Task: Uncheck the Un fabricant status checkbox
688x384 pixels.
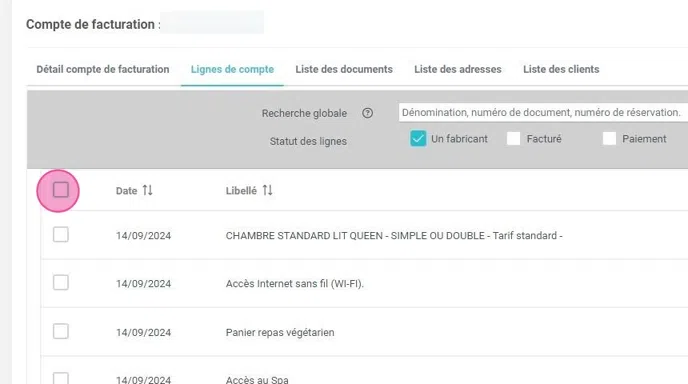Action: [x=418, y=139]
